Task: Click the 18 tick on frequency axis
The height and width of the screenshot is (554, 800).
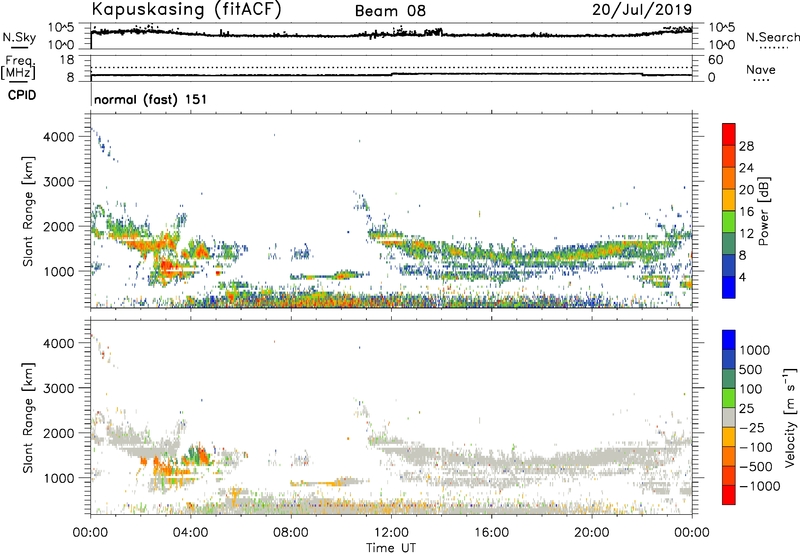Action: click(x=66, y=59)
